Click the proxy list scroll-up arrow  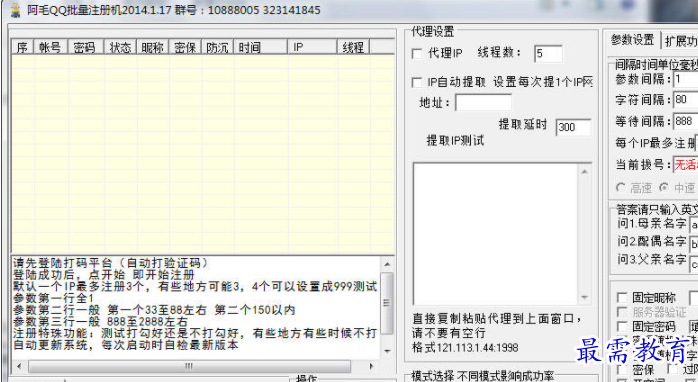click(x=584, y=171)
